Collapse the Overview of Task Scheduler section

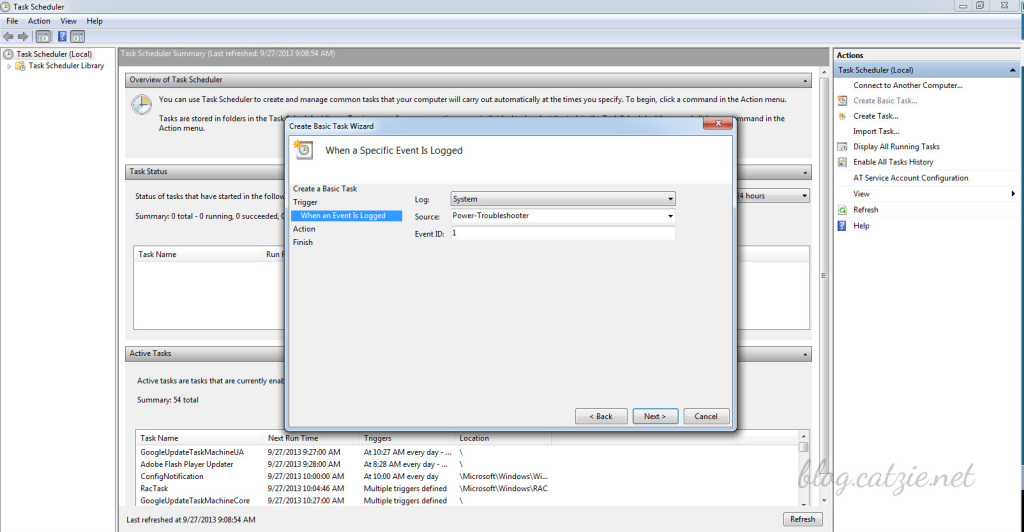(x=806, y=80)
